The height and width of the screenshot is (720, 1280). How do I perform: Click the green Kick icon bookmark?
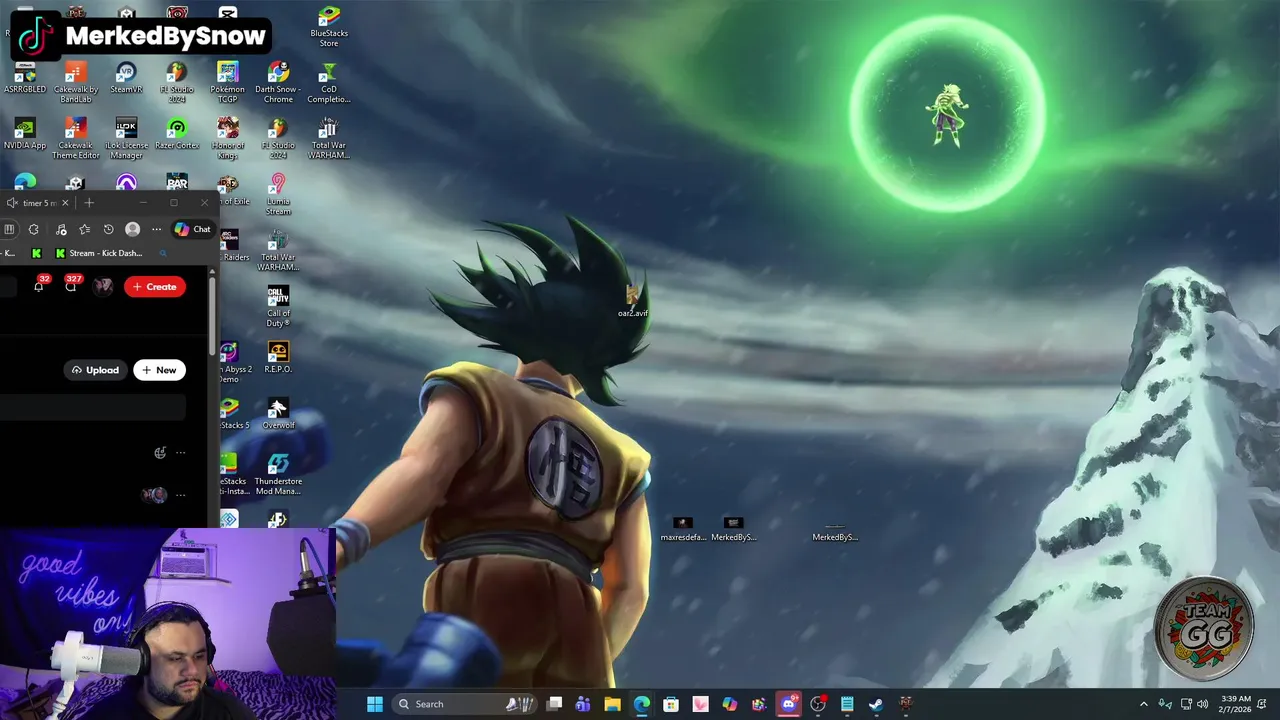(37, 253)
